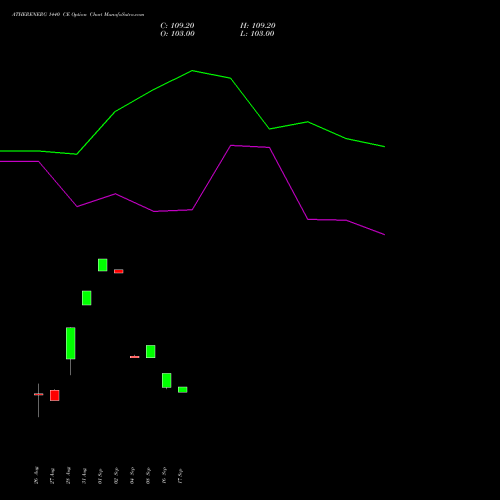Click the peak plateau of the purple indicator line

(250, 146)
